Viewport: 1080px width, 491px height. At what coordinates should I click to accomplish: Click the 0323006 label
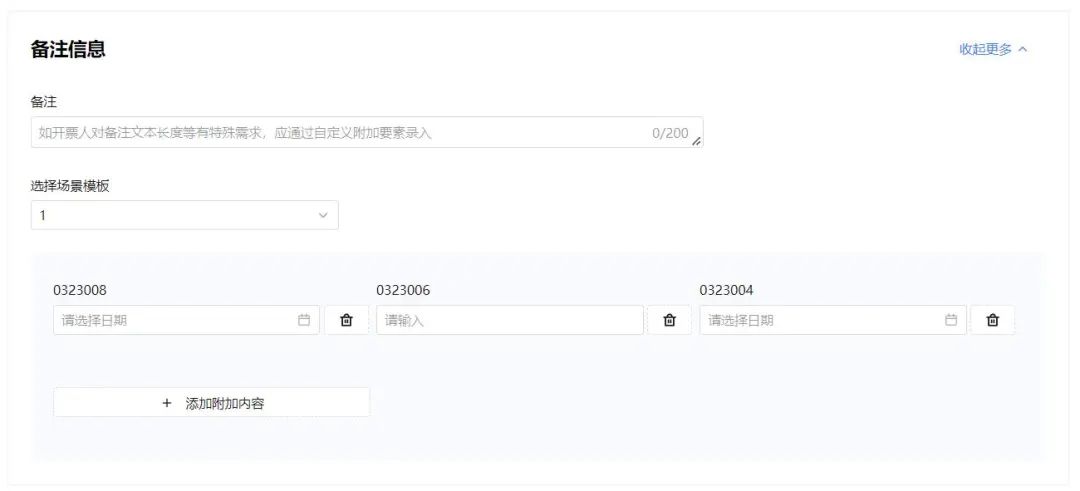pyautogui.click(x=403, y=291)
